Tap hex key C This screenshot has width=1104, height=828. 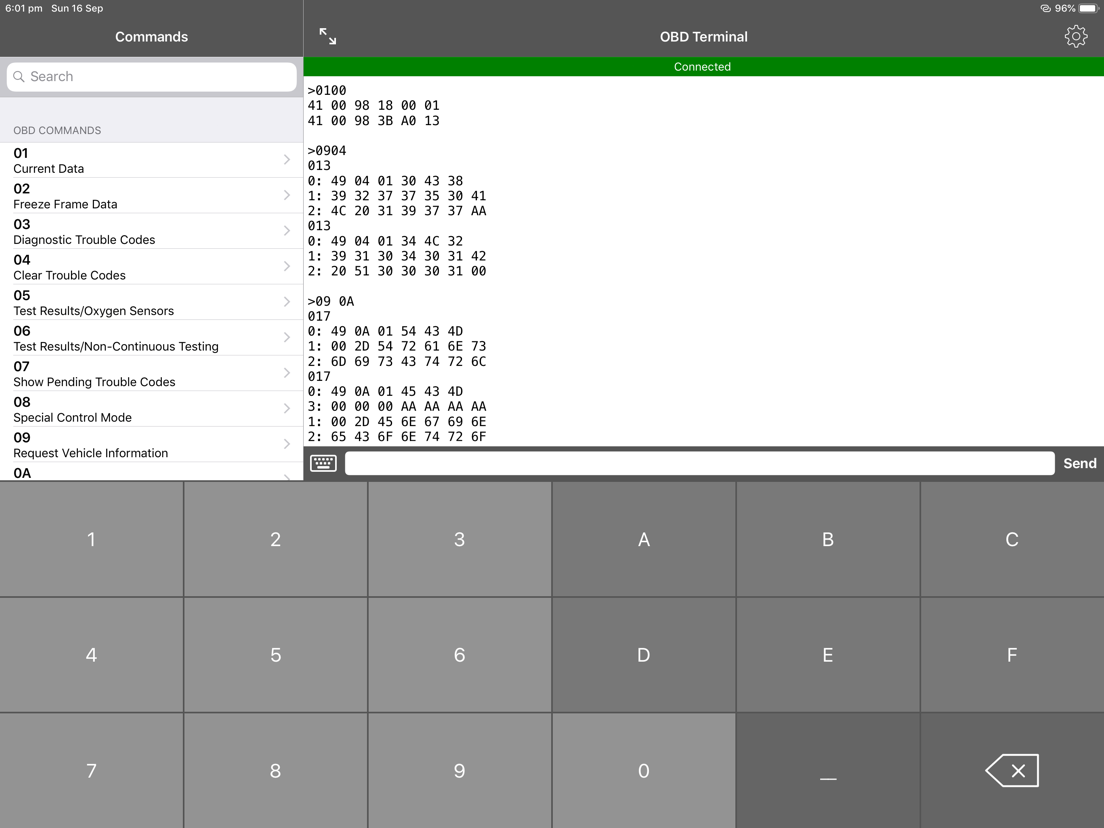pyautogui.click(x=1012, y=539)
